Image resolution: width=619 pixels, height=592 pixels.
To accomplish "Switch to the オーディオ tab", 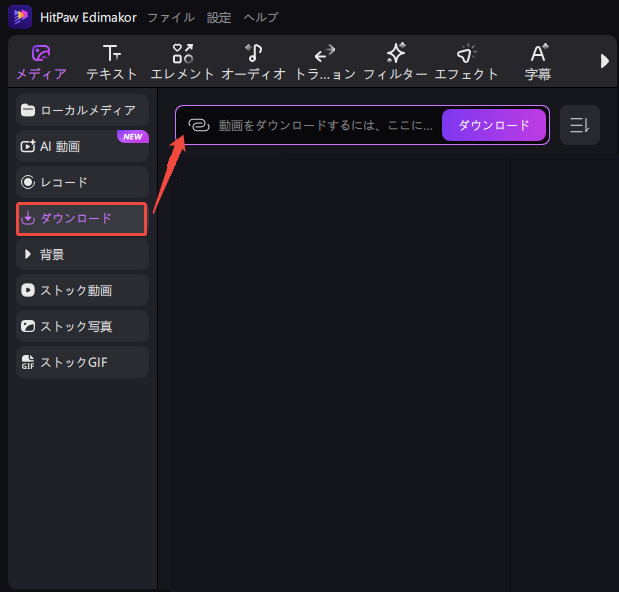I will pyautogui.click(x=253, y=62).
